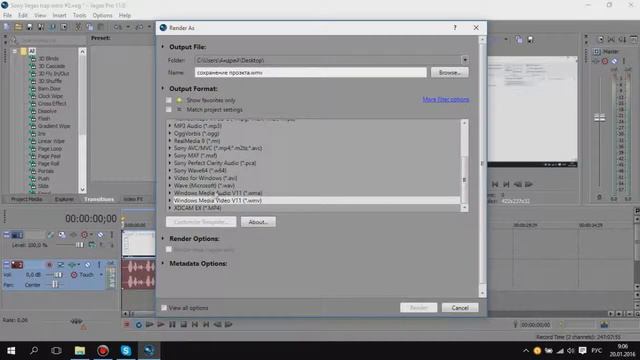The image size is (640, 360).
Task: Click the Cut scissors toolbar icon
Action: coord(78,27)
